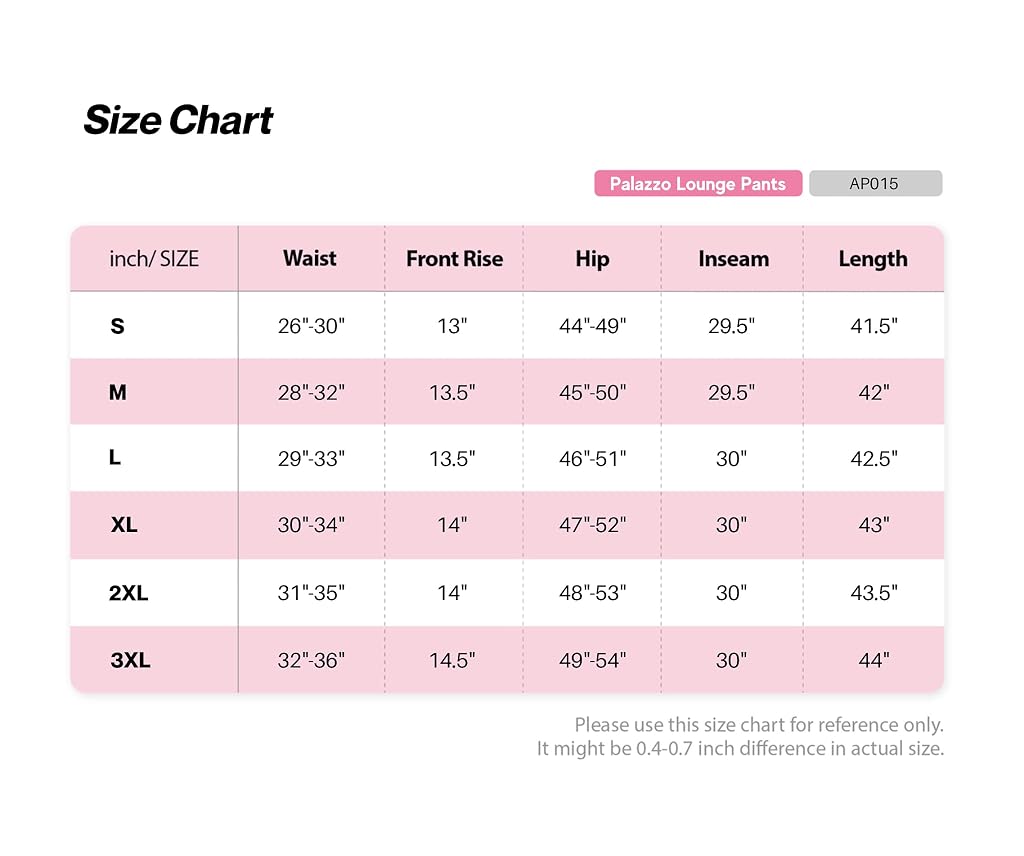This screenshot has width=1024, height=856.
Task: Select the Size Chart title text
Action: [178, 120]
